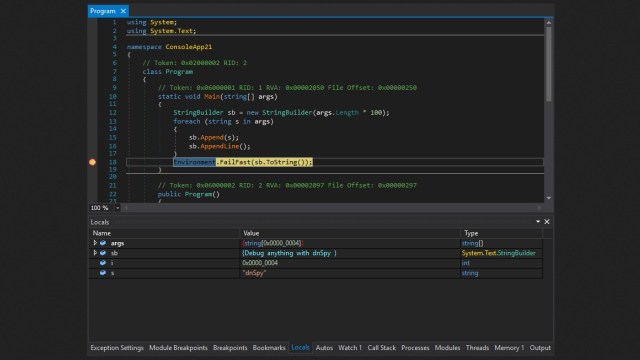Viewport: 640px width, 360px height.
Task: Close the Program tab
Action: coord(123,11)
